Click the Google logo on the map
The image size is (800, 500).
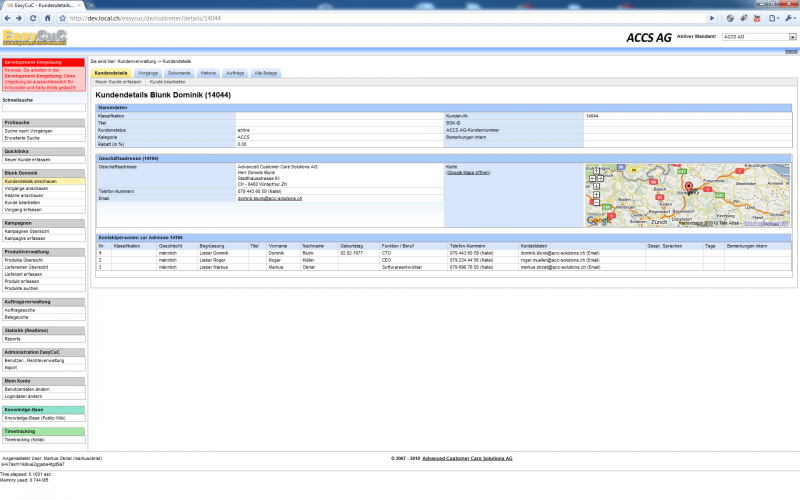coord(598,220)
